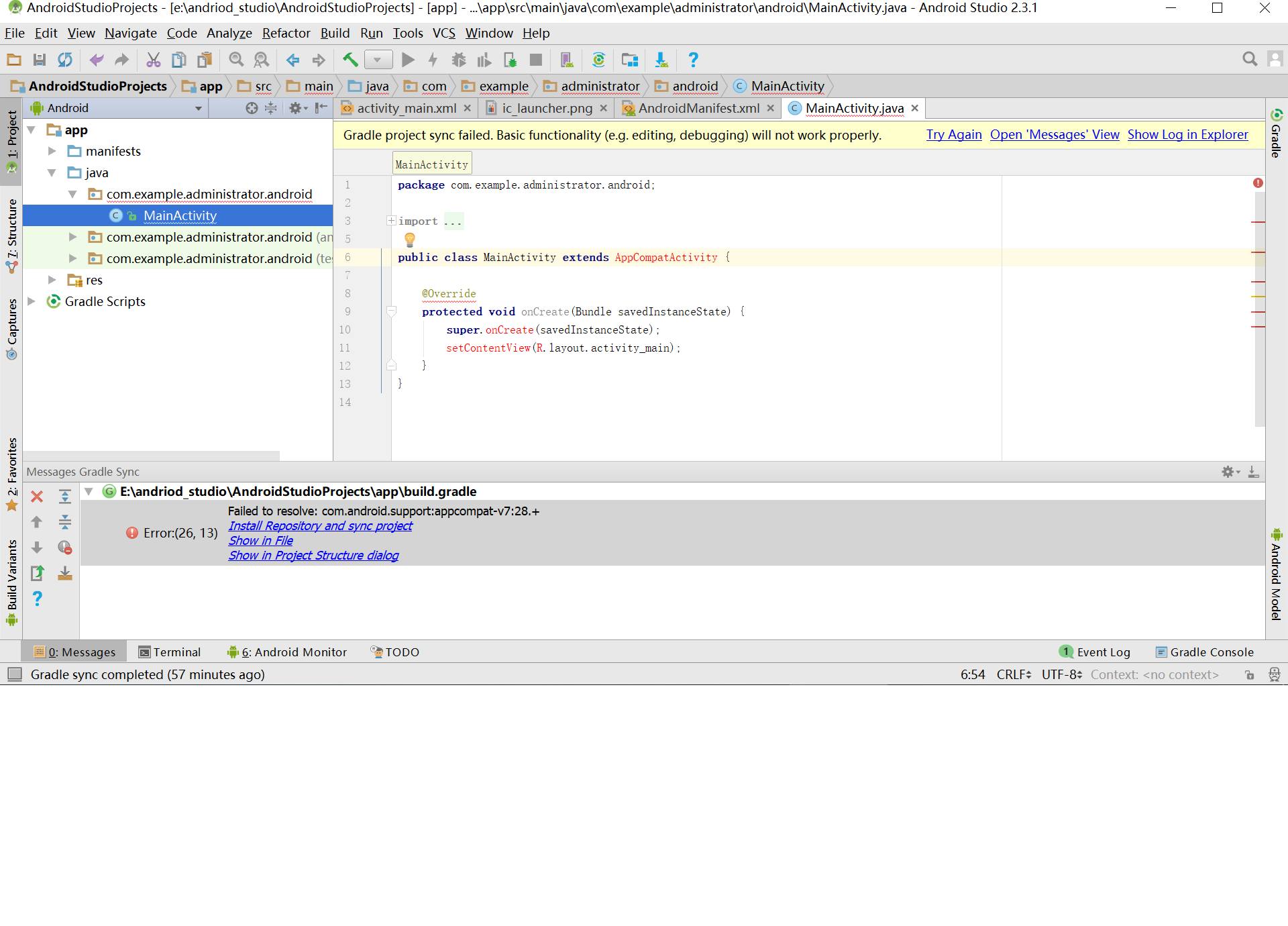The width and height of the screenshot is (1288, 926).
Task: Toggle the Android Model tool window button
Action: [x=1276, y=574]
